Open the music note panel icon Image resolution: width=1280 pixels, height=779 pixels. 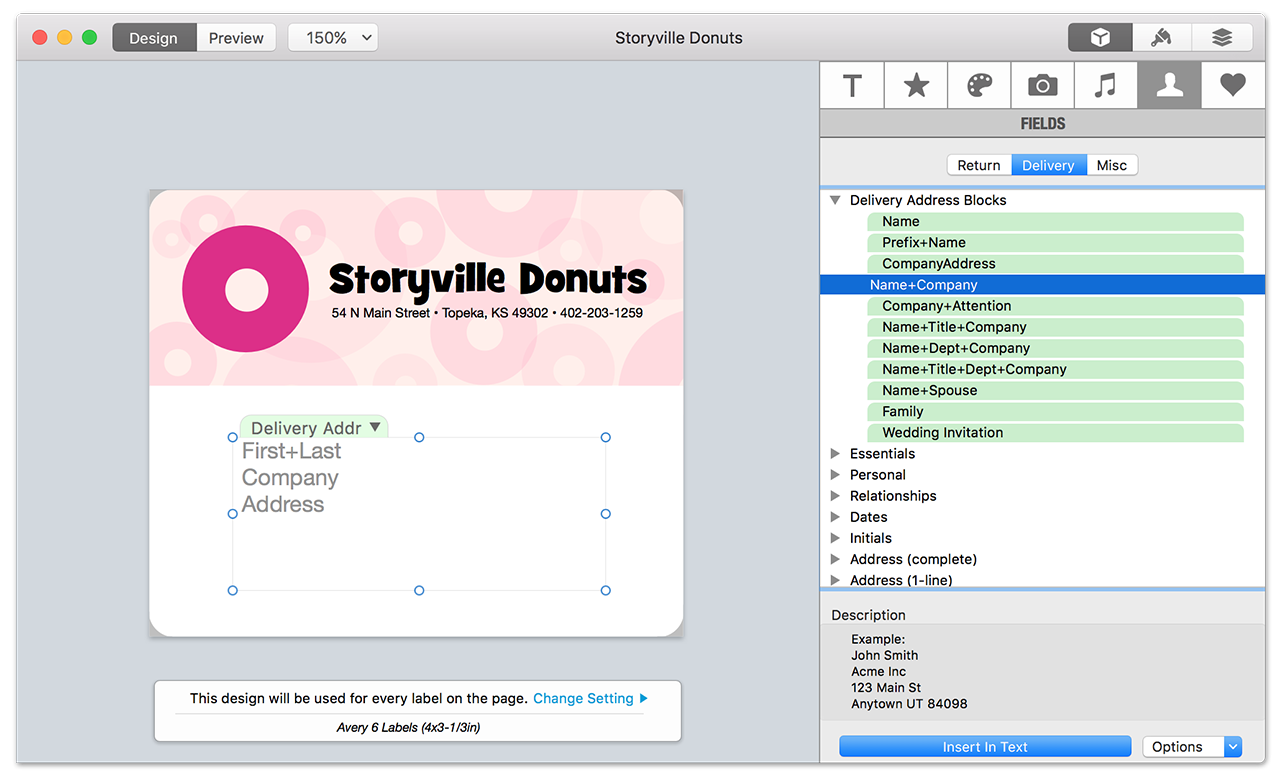pos(1106,86)
